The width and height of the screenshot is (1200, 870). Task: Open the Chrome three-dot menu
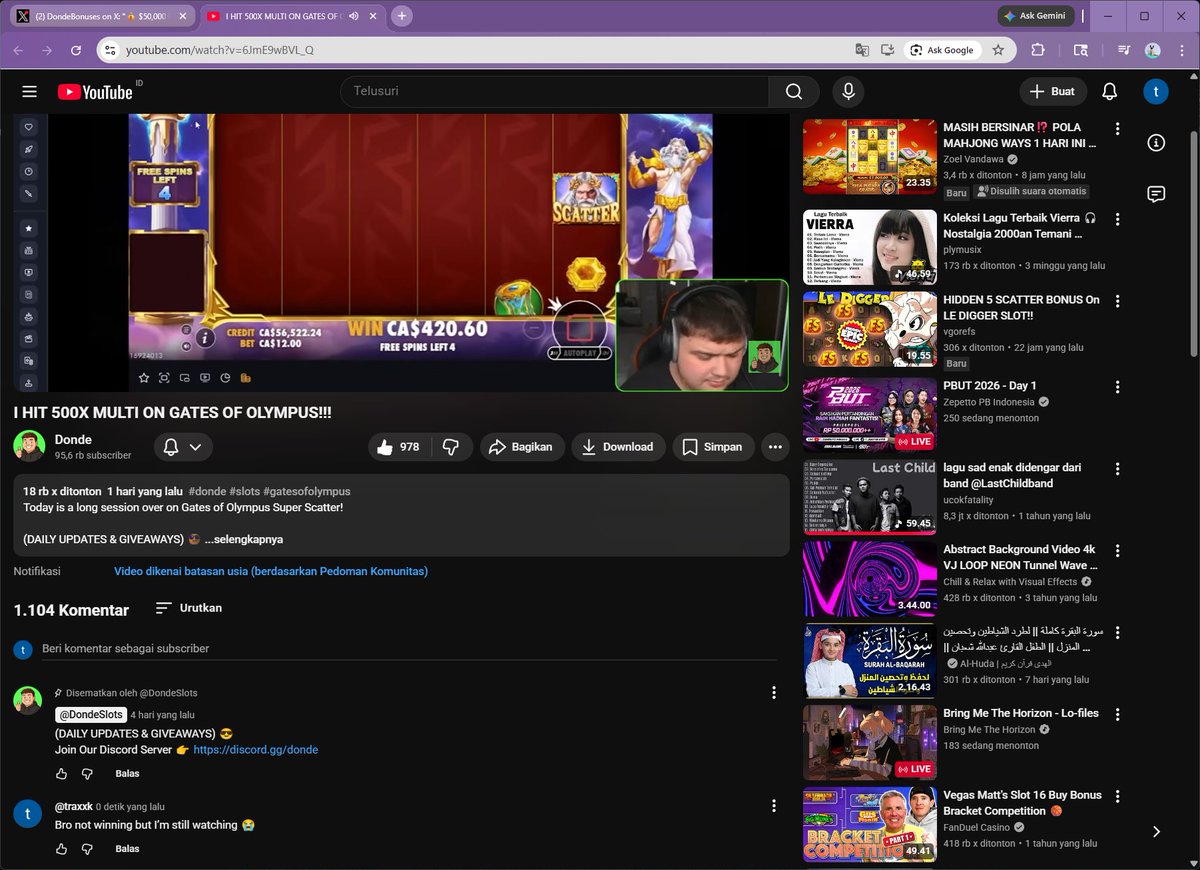click(1182, 50)
